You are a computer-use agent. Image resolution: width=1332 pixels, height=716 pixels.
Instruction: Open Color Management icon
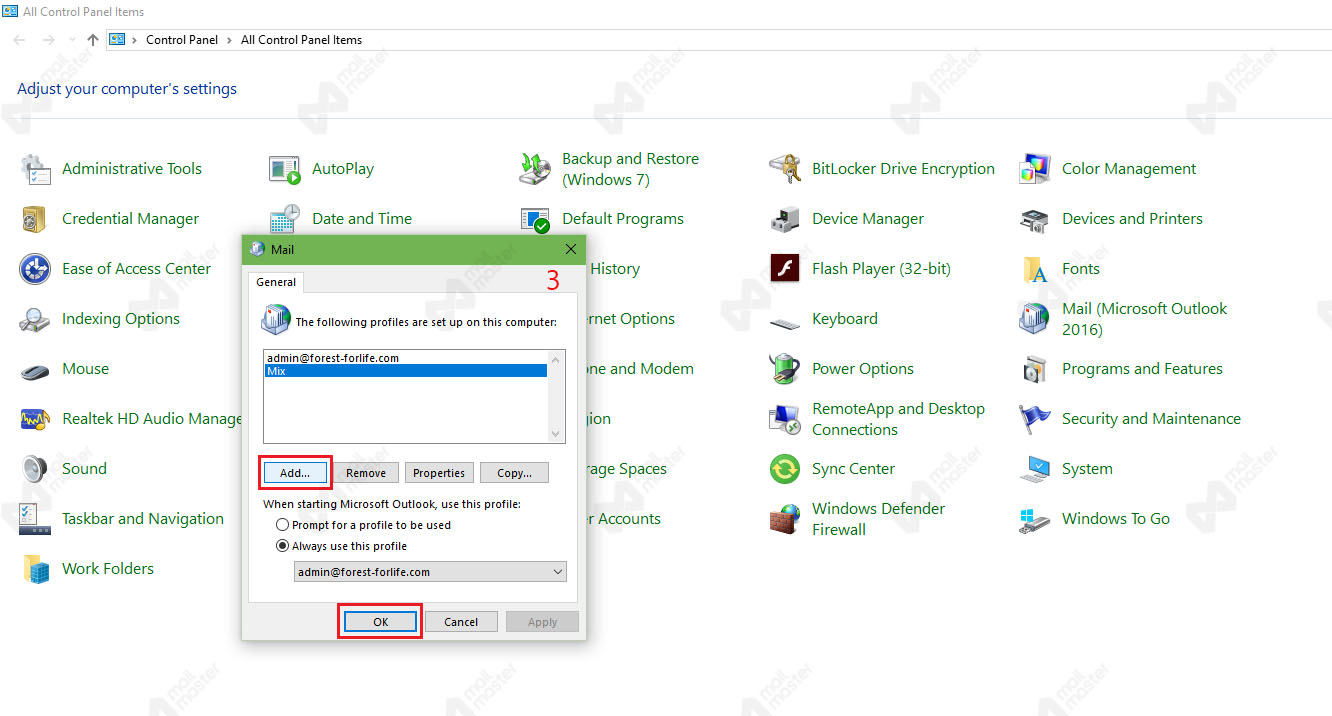pyautogui.click(x=1035, y=169)
